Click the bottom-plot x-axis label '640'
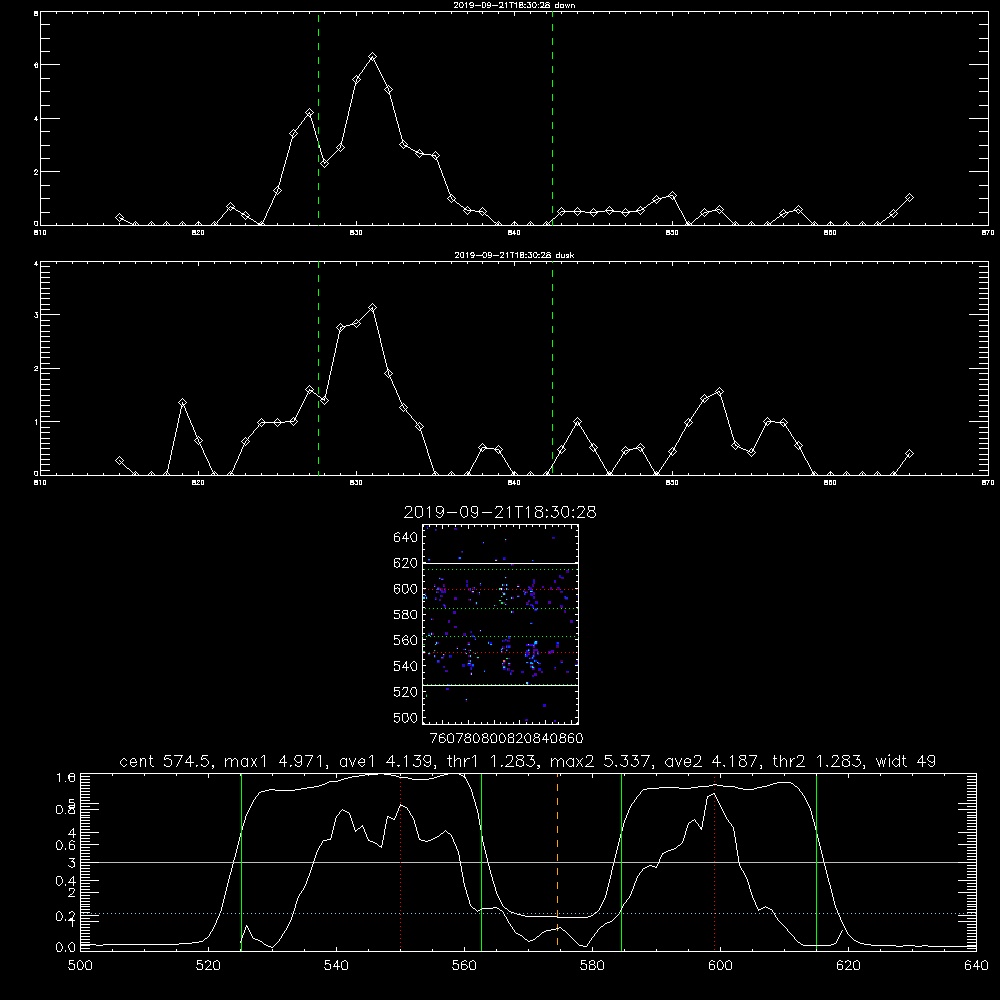The width and height of the screenshot is (1000, 1000). 976,966
